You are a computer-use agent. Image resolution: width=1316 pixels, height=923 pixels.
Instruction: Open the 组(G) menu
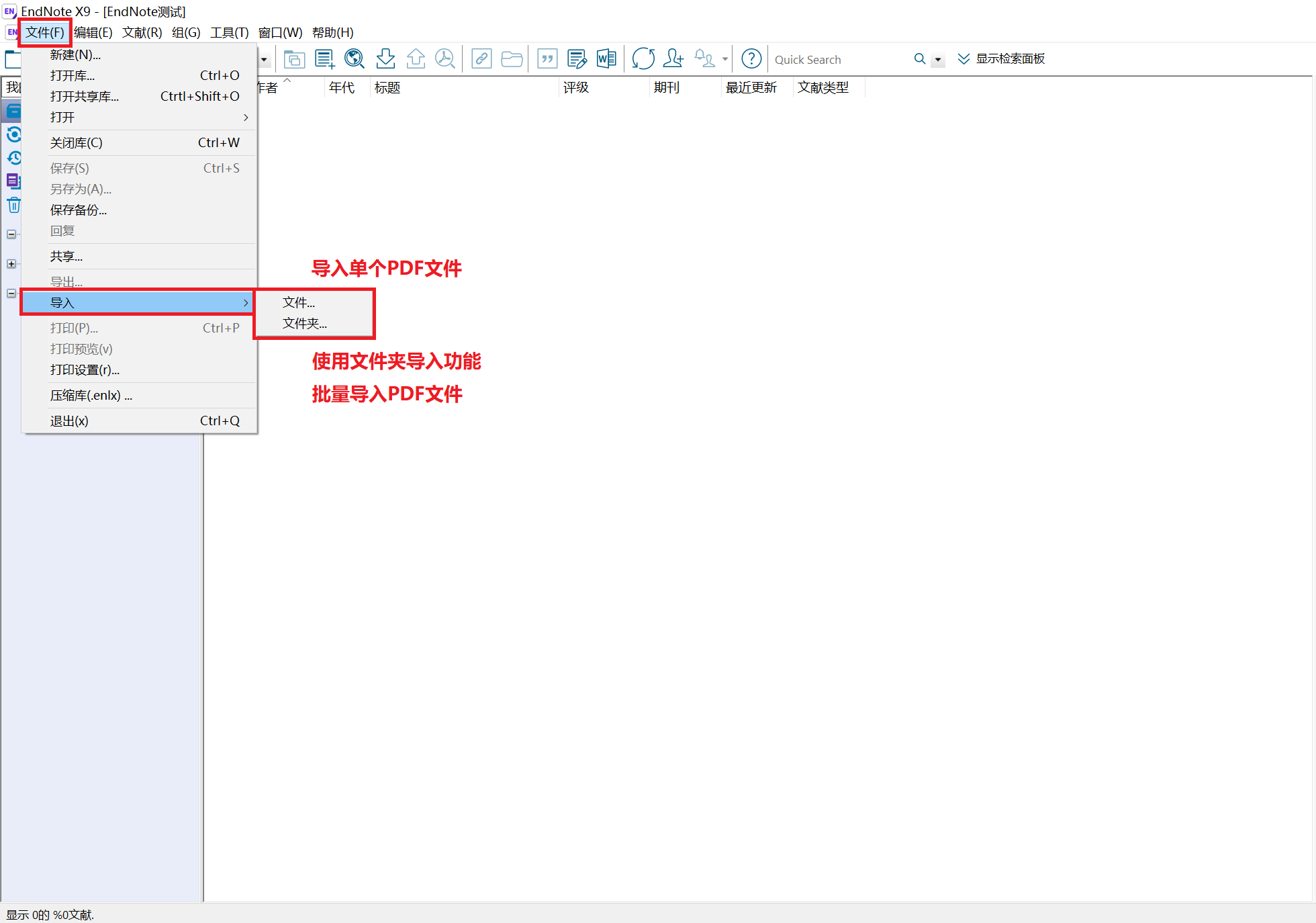click(x=186, y=32)
